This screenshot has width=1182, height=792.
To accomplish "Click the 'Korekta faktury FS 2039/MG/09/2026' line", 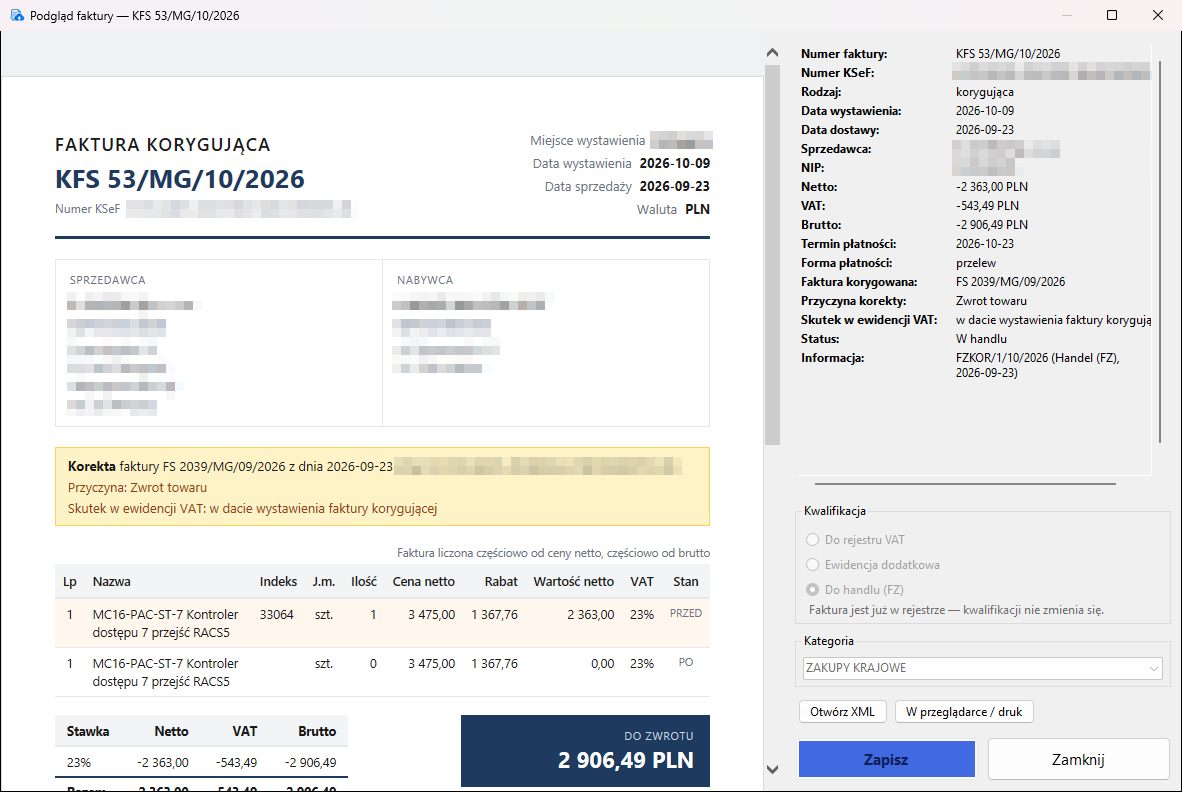I will tap(230, 466).
